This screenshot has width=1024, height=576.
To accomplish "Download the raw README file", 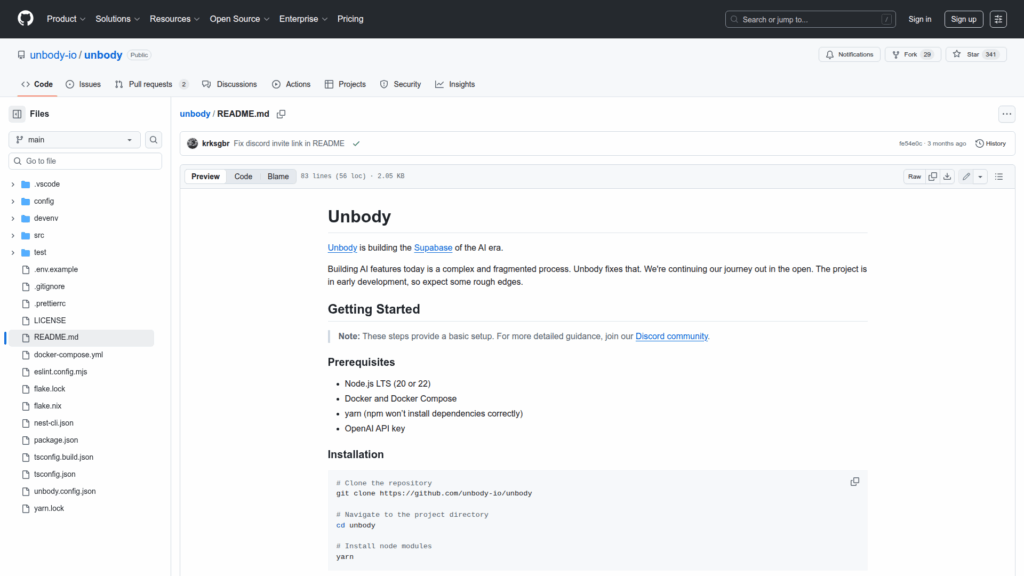I will [x=947, y=176].
